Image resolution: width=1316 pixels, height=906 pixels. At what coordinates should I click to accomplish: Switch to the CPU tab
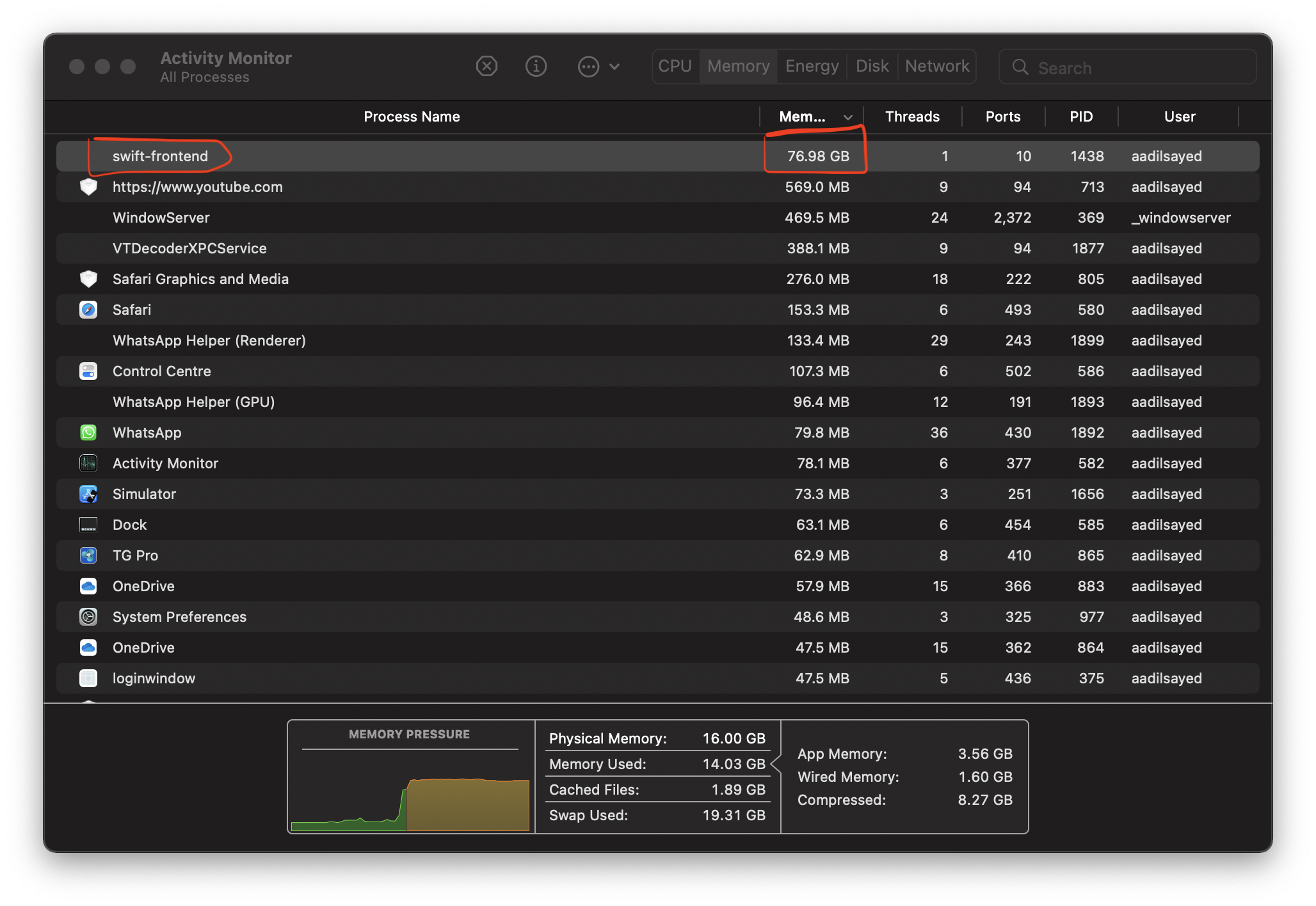[675, 66]
